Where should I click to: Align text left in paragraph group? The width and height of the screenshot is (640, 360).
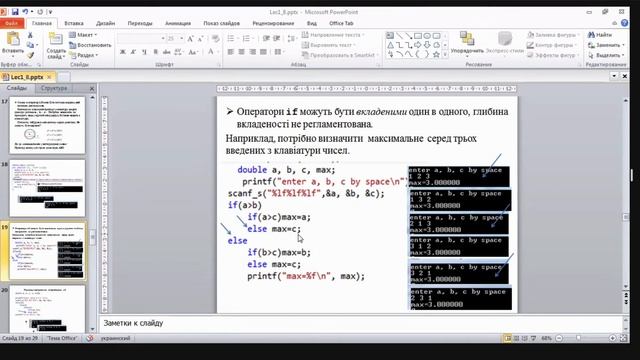point(231,52)
